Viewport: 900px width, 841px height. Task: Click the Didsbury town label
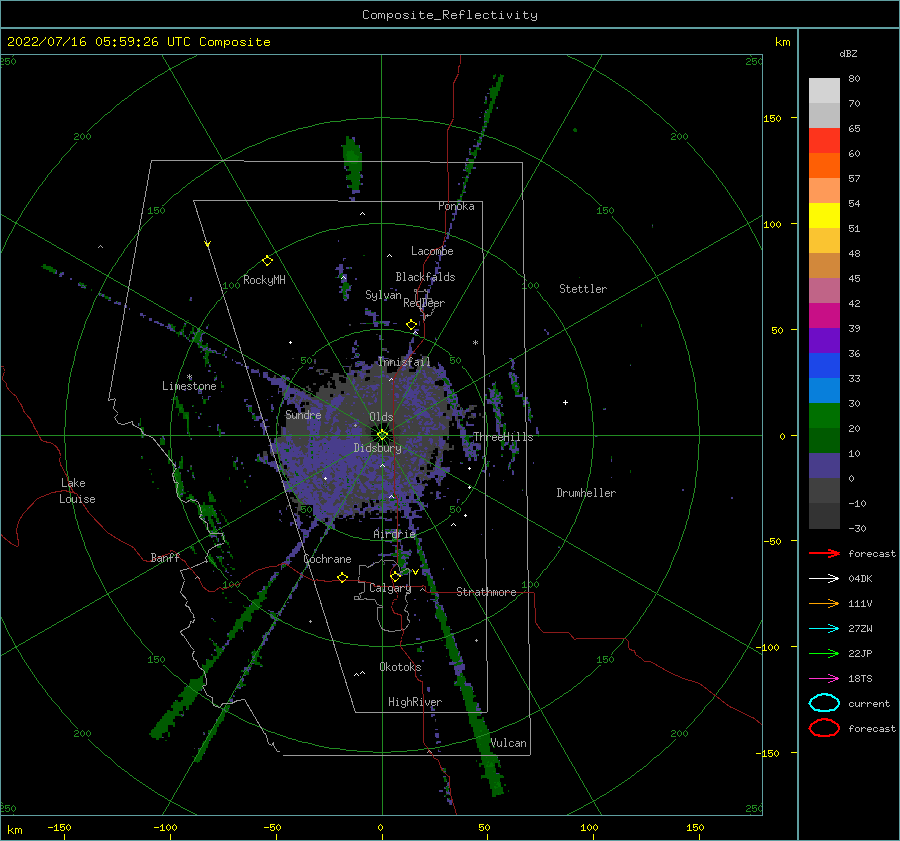point(378,448)
